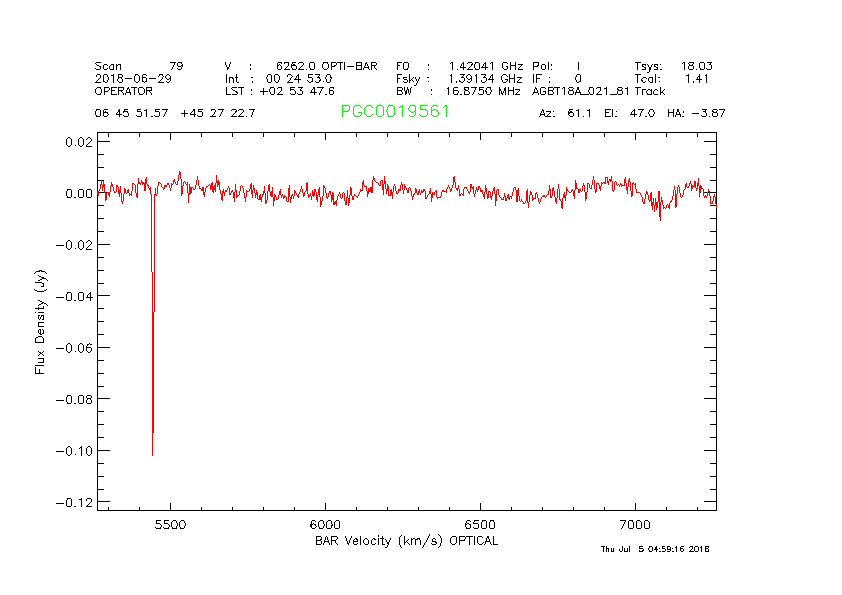Click the 0.02 y-axis tick label
The height and width of the screenshot is (595, 842).
coord(78,142)
